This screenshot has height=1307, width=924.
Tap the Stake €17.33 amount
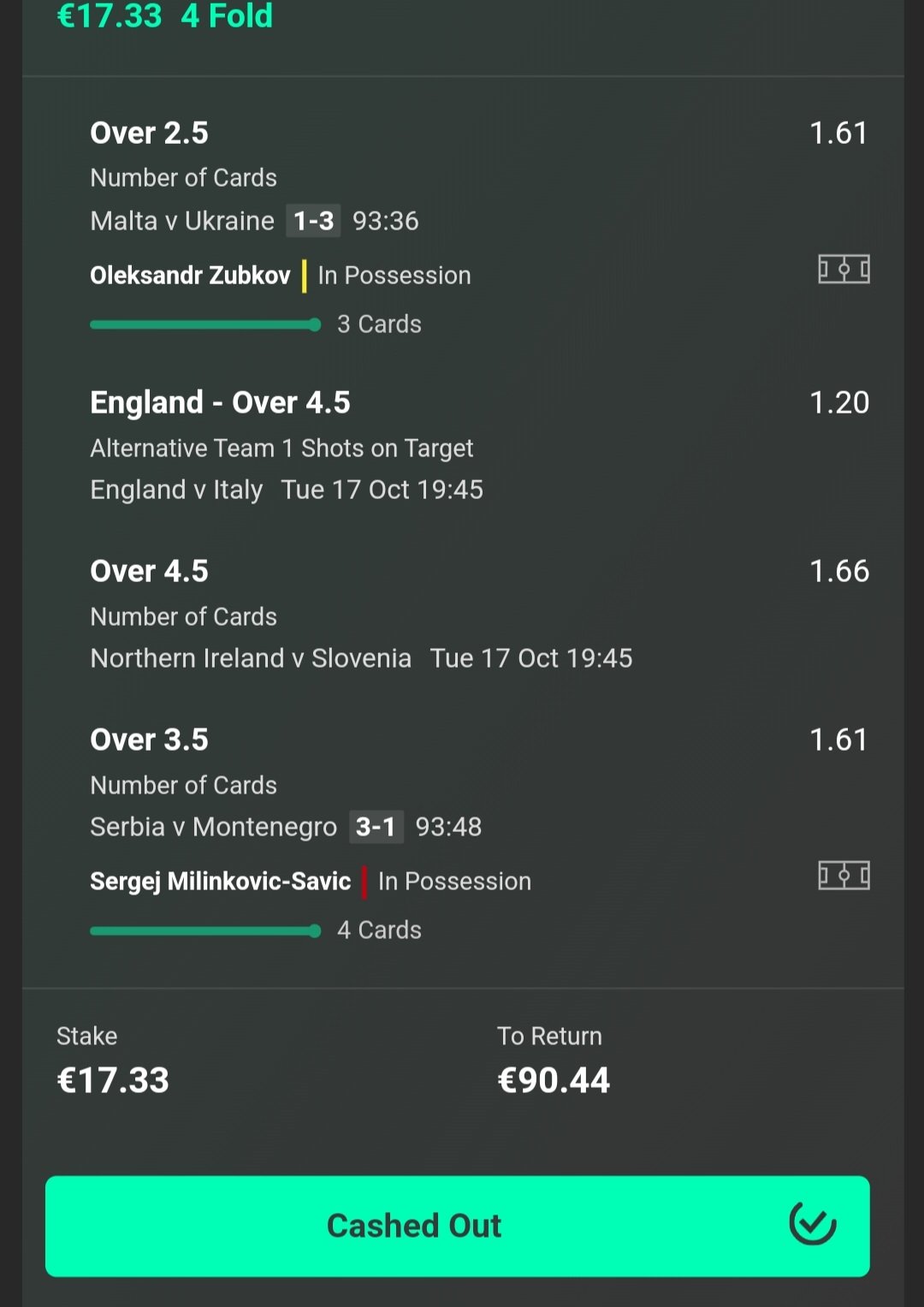pyautogui.click(x=113, y=1080)
